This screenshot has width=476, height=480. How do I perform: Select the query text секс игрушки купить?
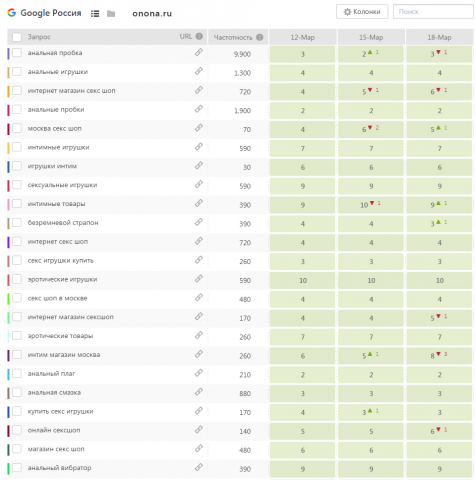(x=60, y=260)
